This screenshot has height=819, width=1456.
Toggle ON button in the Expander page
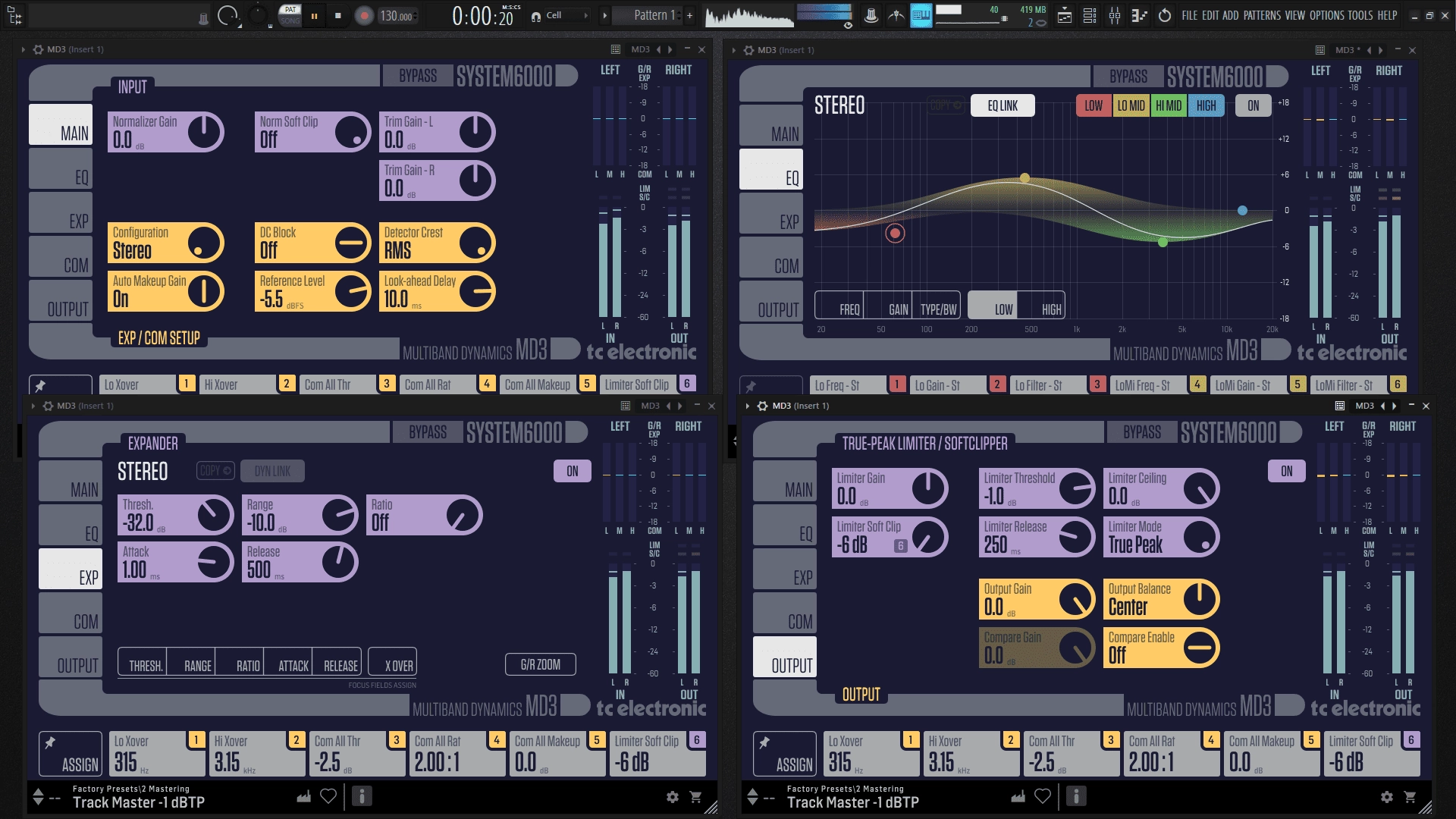[573, 471]
